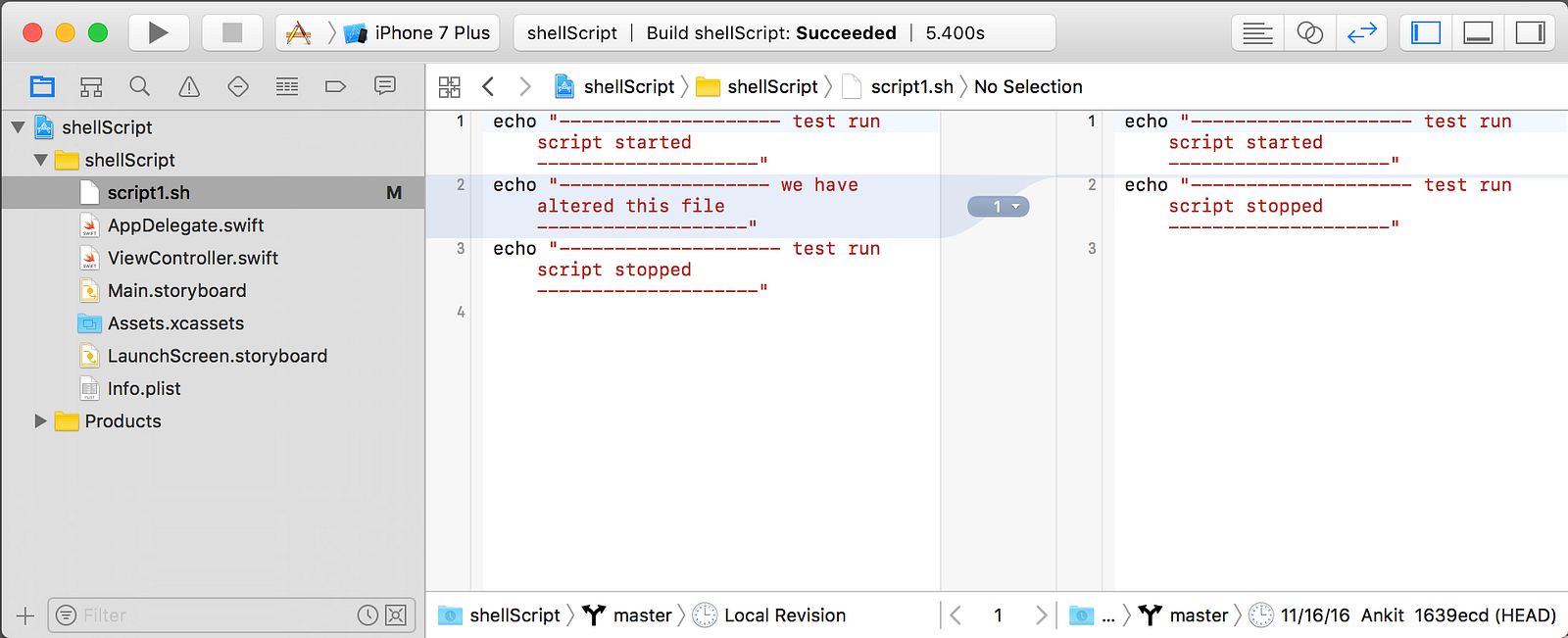Open Info.plist
This screenshot has width=1568, height=638.
[144, 388]
